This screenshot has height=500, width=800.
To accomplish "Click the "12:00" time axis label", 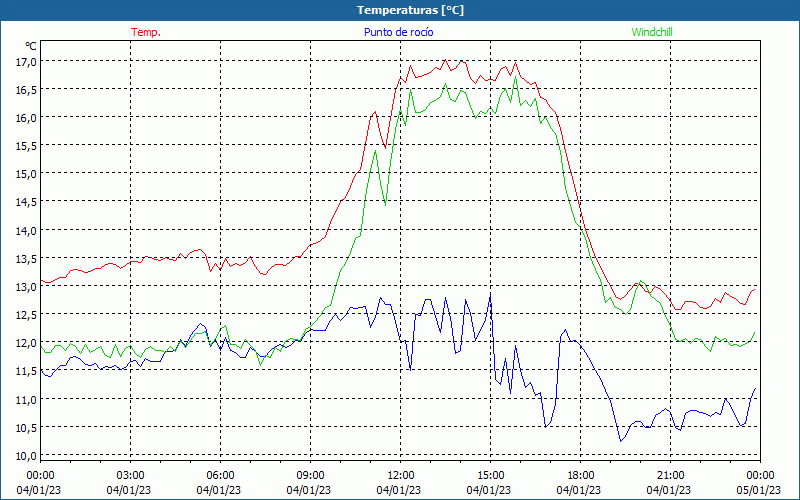I will 401,476.
